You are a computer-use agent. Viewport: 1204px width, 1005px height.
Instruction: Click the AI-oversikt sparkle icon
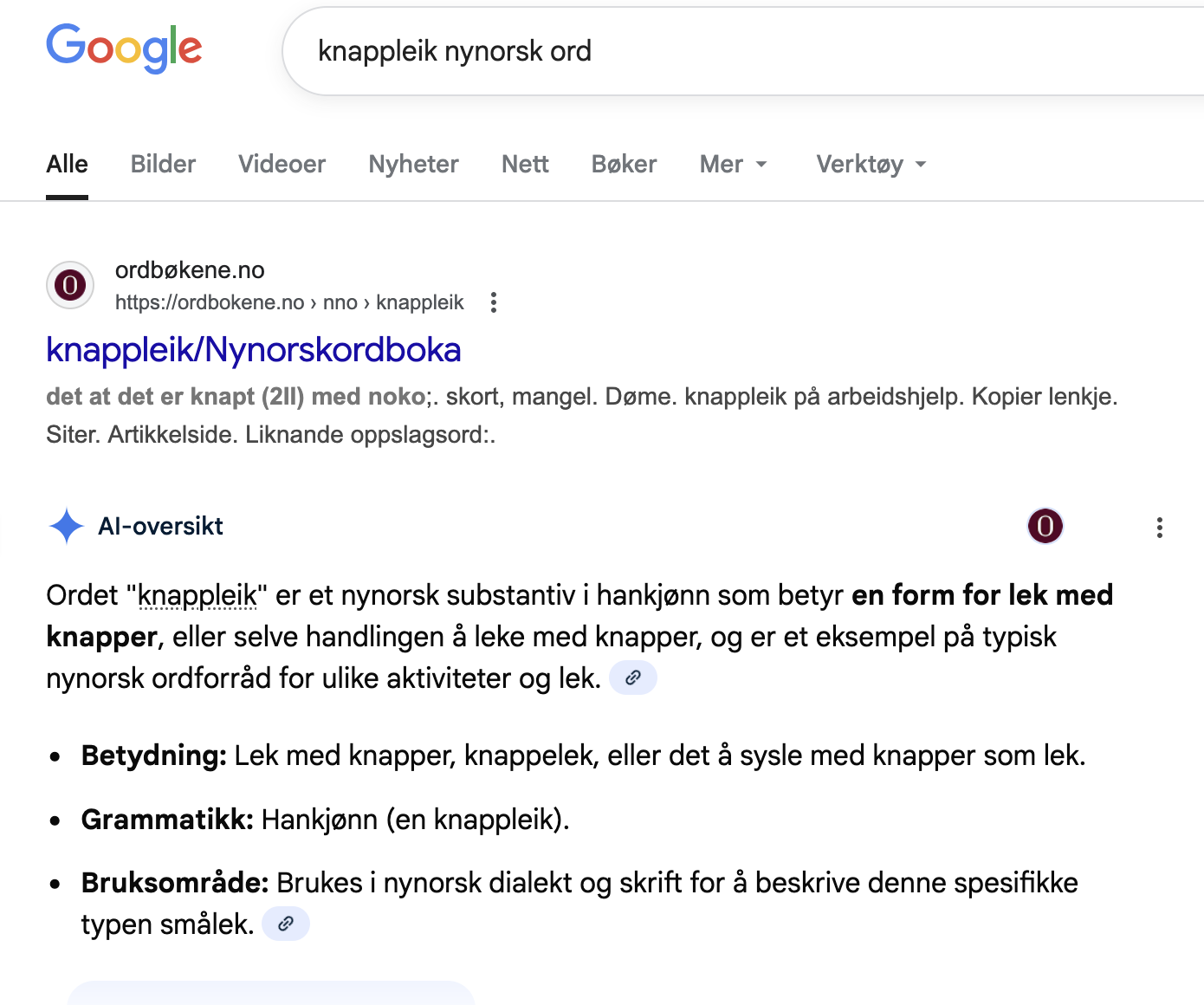(x=67, y=526)
